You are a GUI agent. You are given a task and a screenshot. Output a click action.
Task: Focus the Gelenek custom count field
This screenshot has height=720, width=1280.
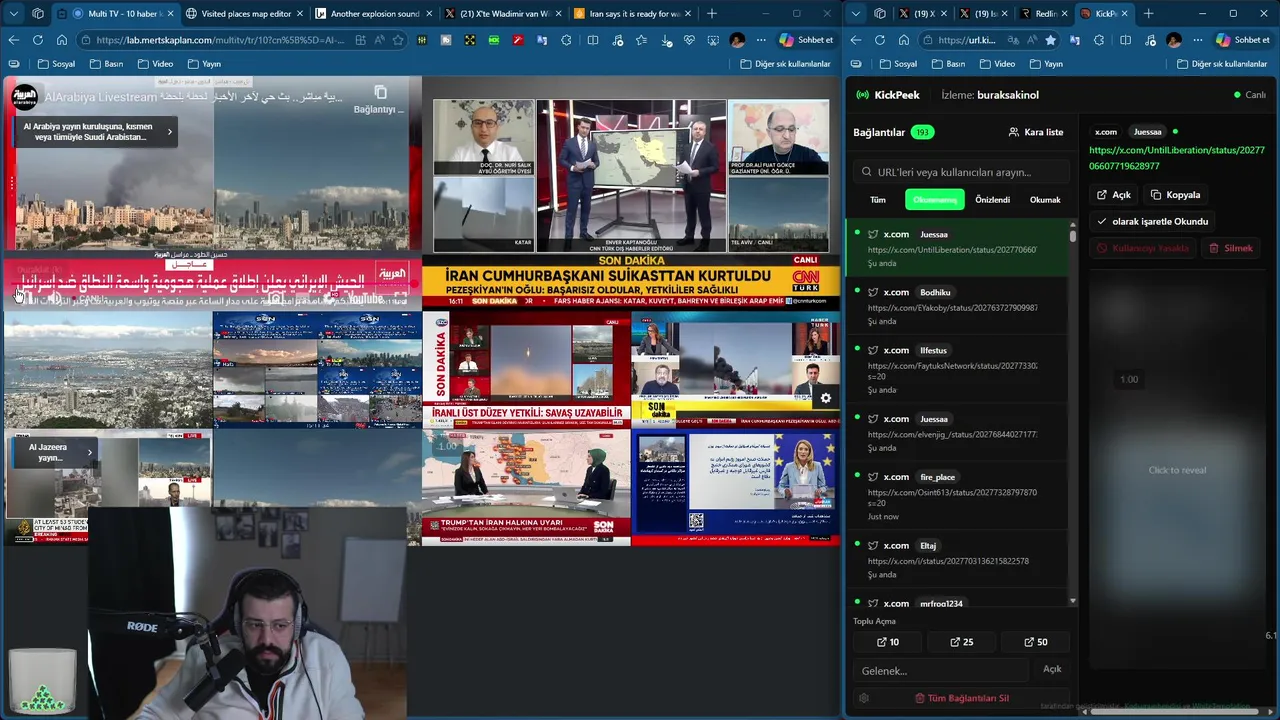coord(940,670)
